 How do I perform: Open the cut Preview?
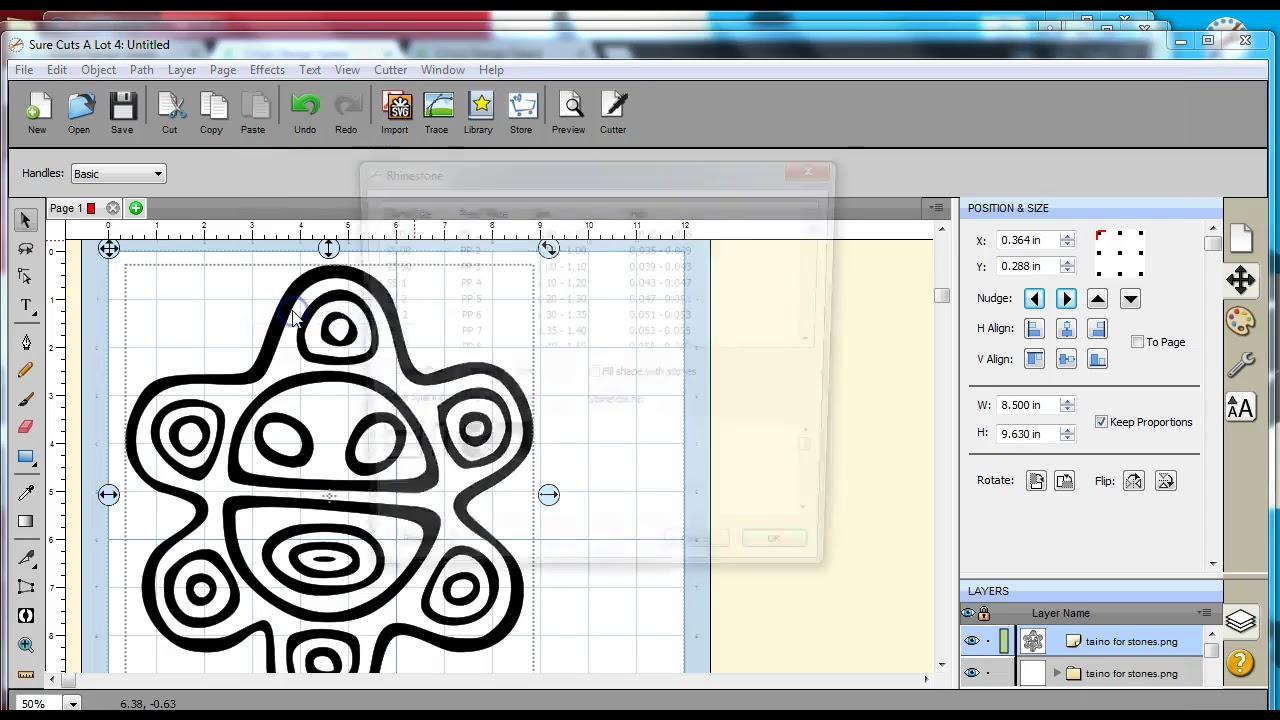tap(569, 112)
